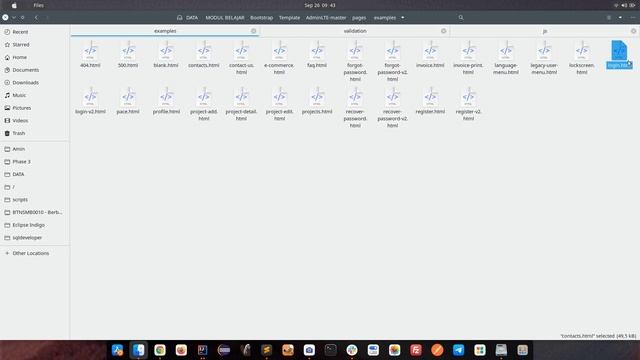Open the view options dropdown arrow

620,18
